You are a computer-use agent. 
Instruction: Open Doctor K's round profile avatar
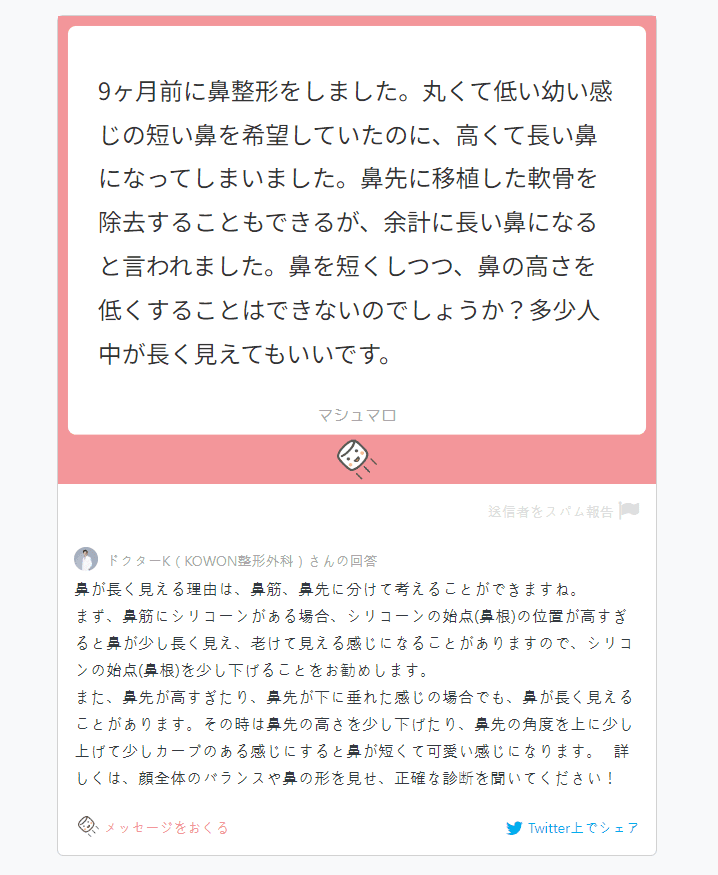point(86,559)
